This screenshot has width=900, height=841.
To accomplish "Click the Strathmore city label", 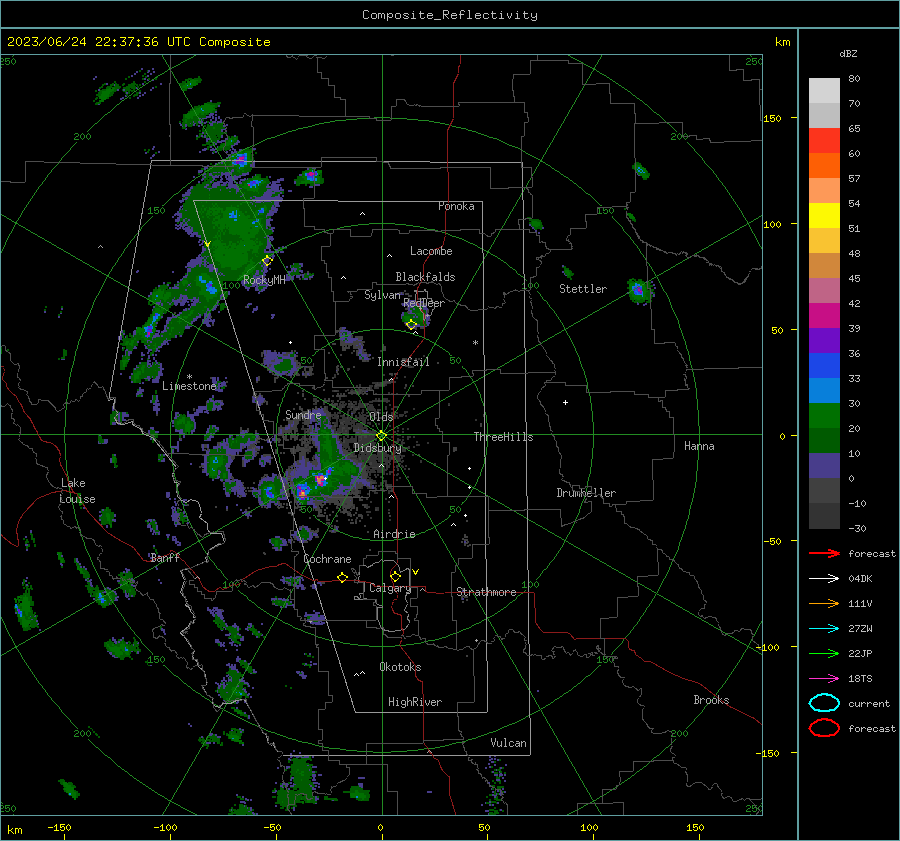I will click(x=486, y=592).
